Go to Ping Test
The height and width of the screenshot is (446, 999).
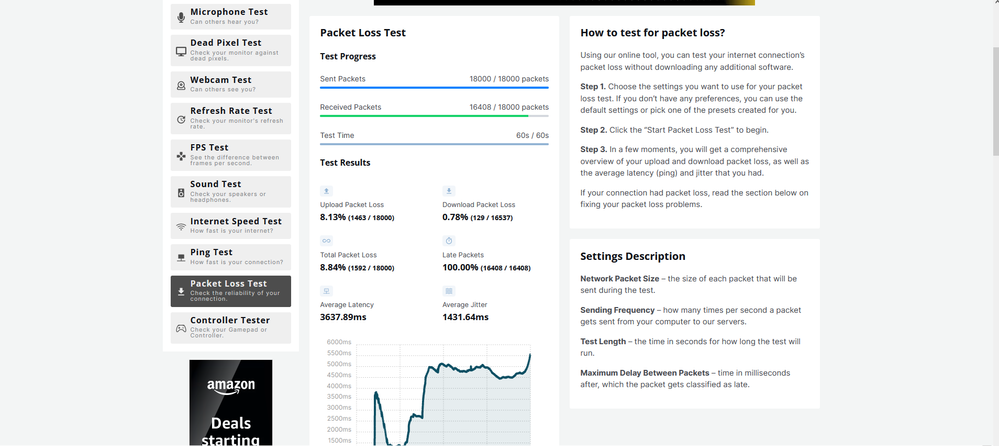231,257
